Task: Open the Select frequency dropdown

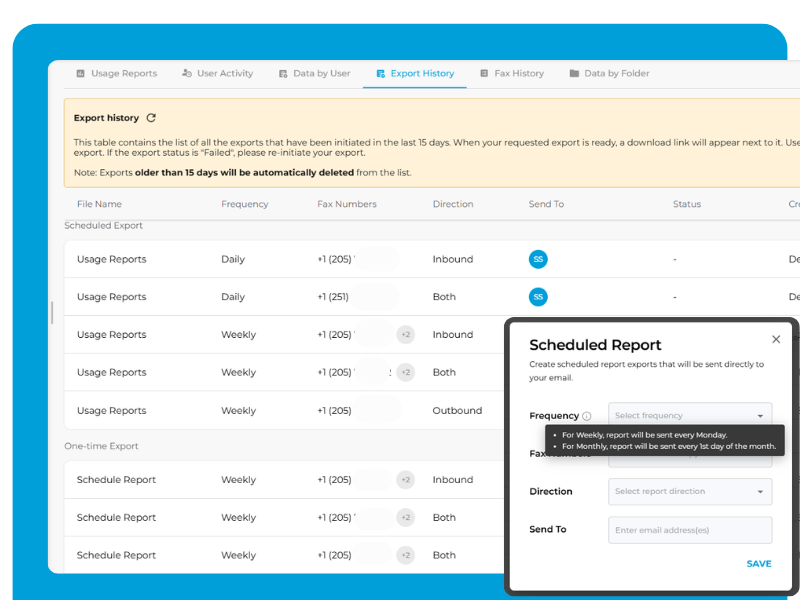Action: 690,416
